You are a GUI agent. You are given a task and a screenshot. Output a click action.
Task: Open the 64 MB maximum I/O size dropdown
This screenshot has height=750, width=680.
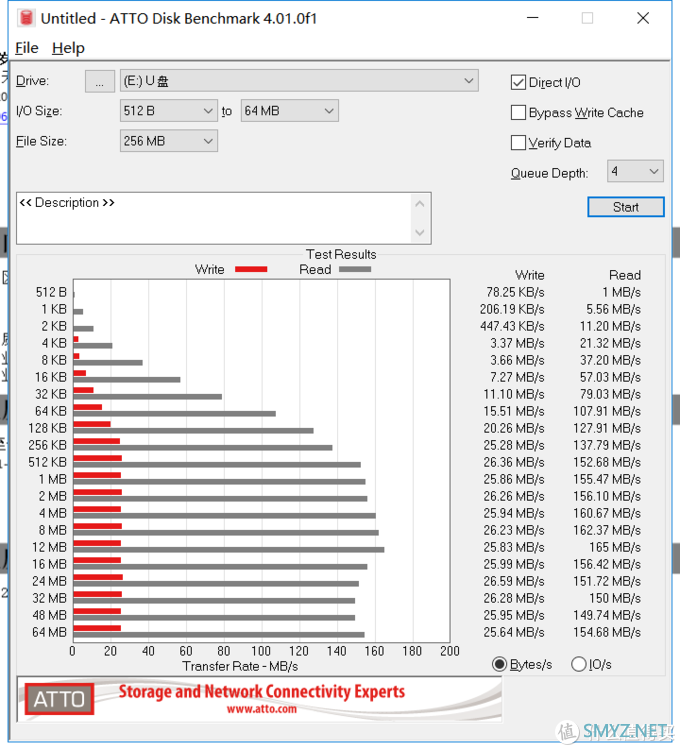290,111
